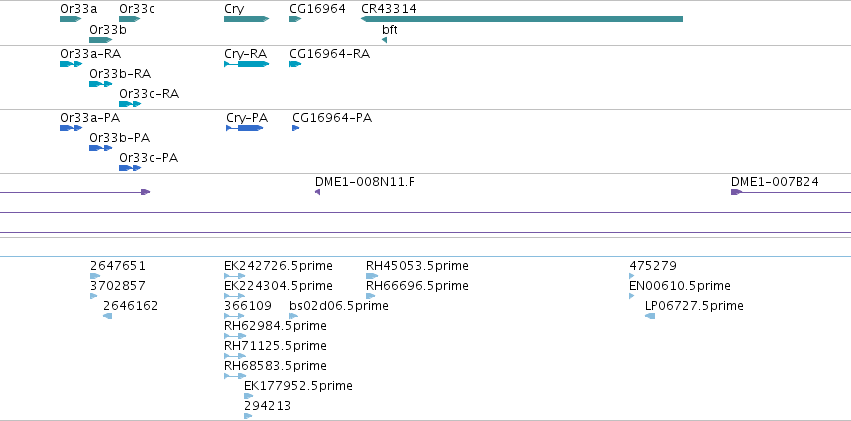Select the Or33c-RA transcript glyph
The height and width of the screenshot is (421, 851).
coord(130,104)
